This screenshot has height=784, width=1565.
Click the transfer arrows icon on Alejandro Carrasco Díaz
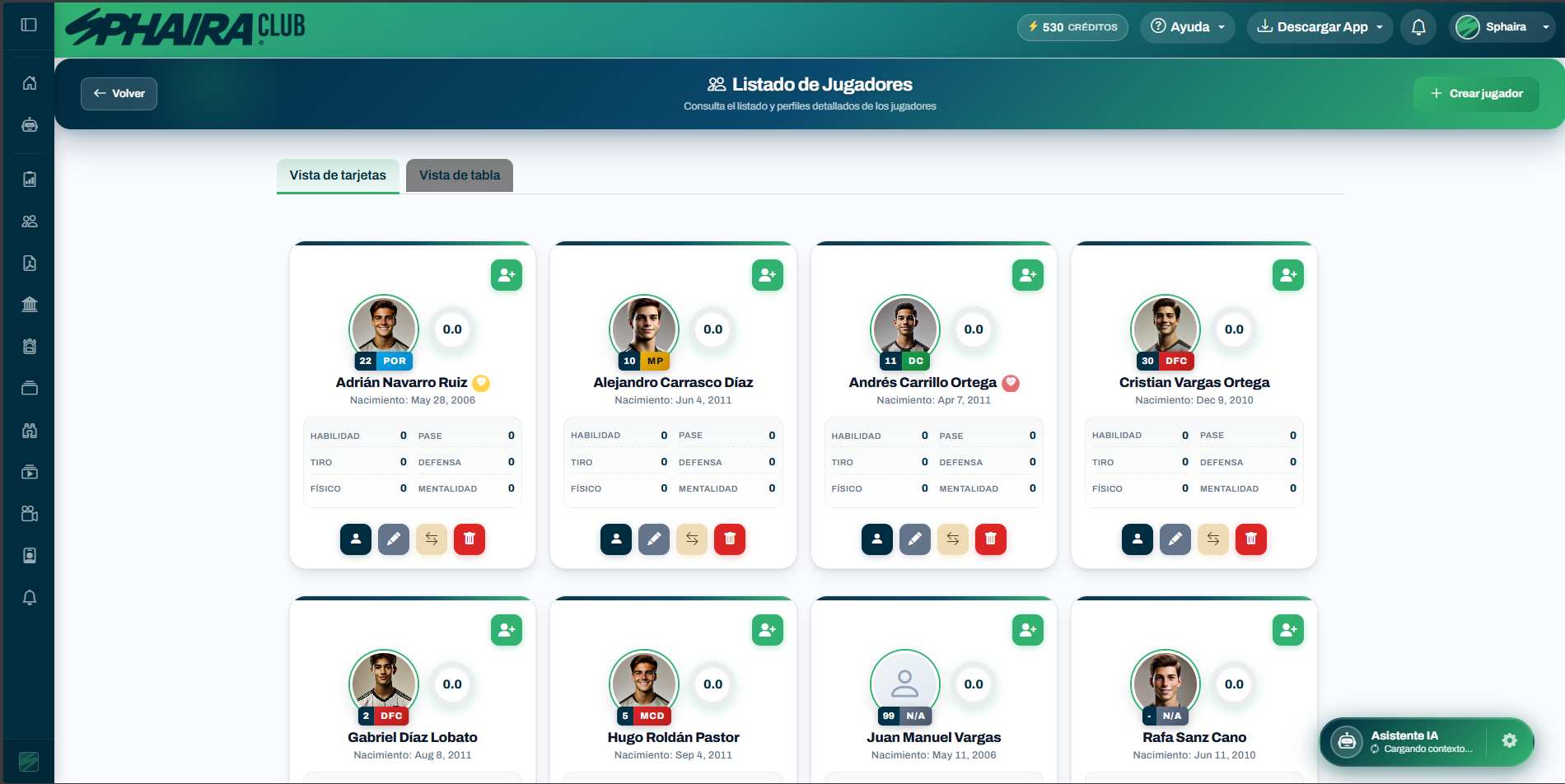[x=692, y=539]
